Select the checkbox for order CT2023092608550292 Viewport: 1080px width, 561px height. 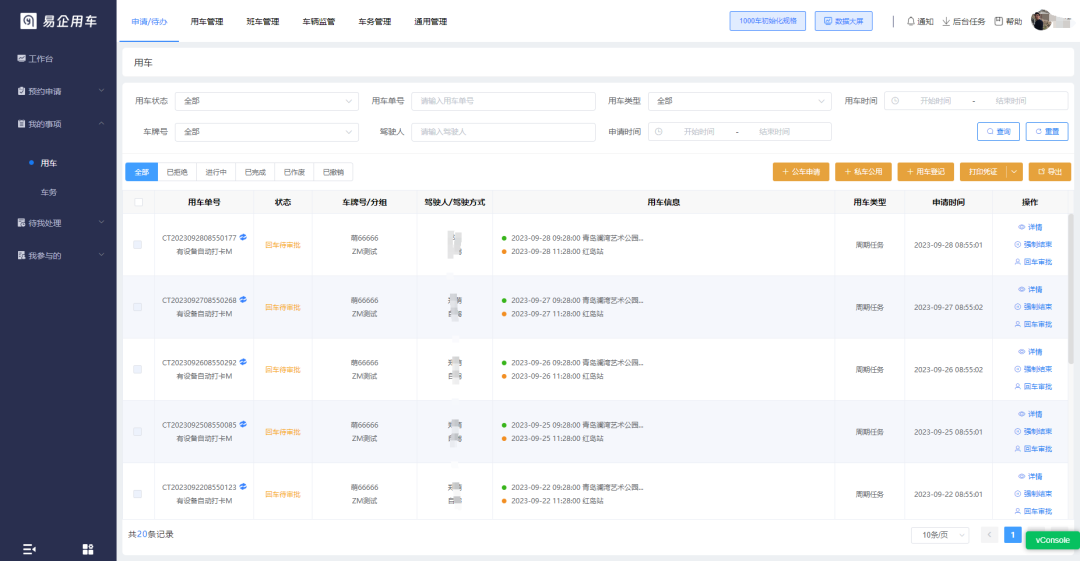(x=138, y=369)
